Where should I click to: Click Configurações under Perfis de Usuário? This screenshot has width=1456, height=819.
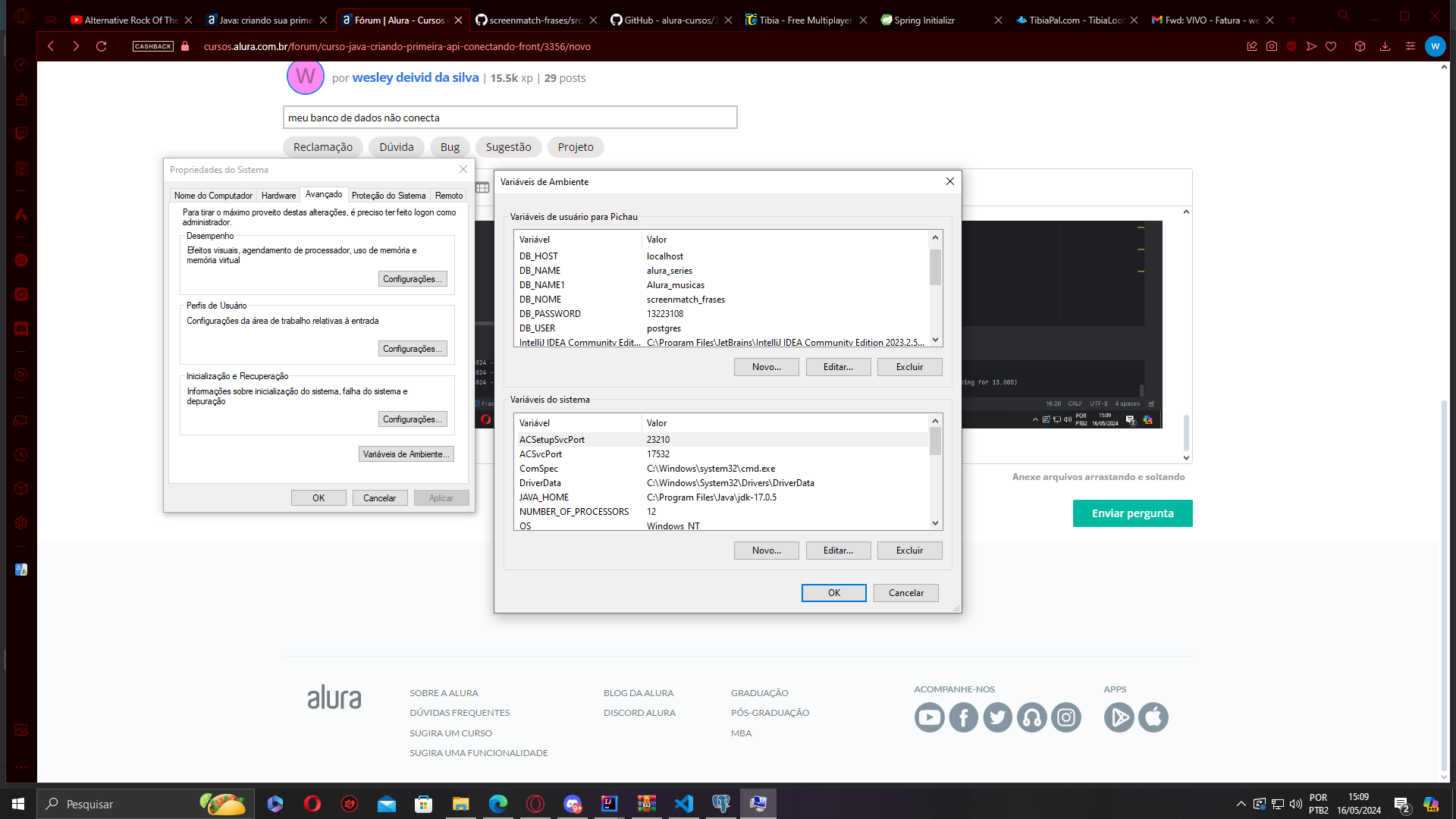click(x=412, y=349)
